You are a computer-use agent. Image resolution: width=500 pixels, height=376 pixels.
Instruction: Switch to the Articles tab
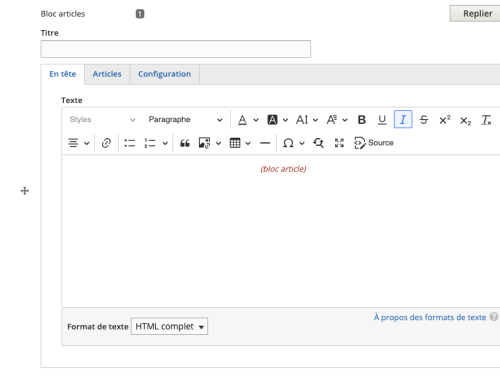(x=107, y=74)
